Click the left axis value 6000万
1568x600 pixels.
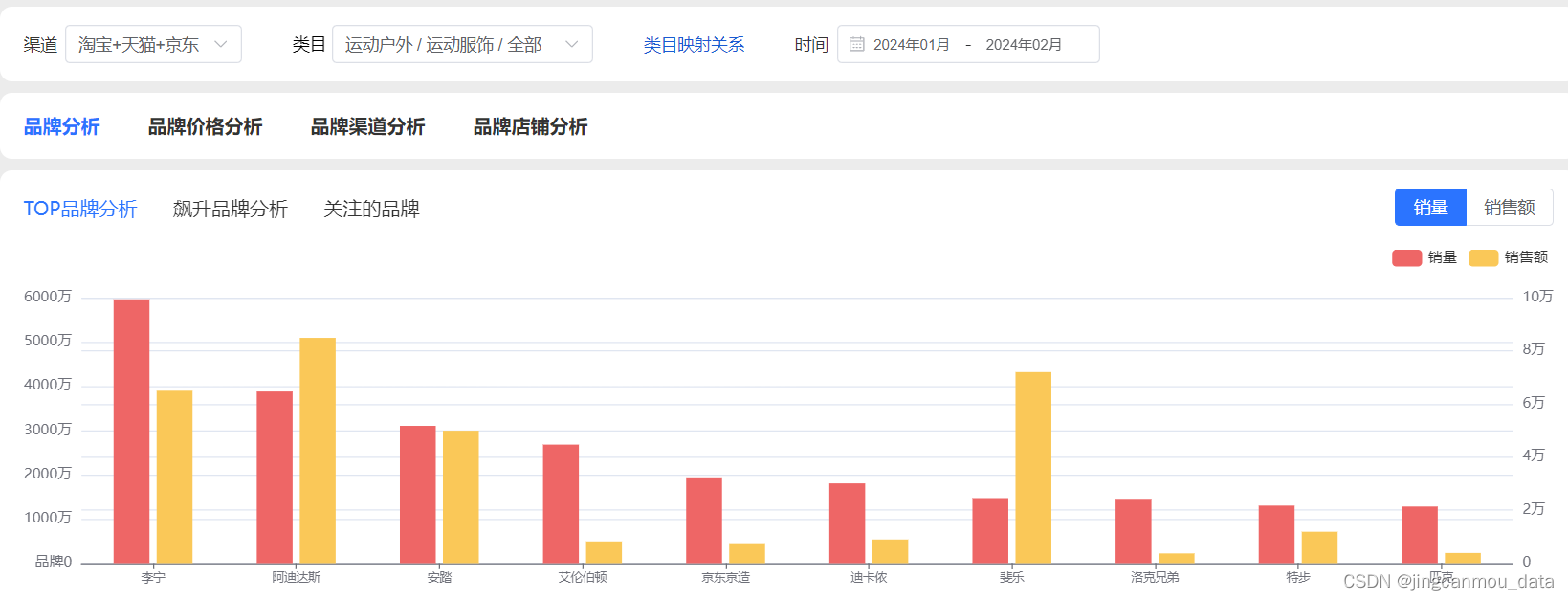coord(48,297)
